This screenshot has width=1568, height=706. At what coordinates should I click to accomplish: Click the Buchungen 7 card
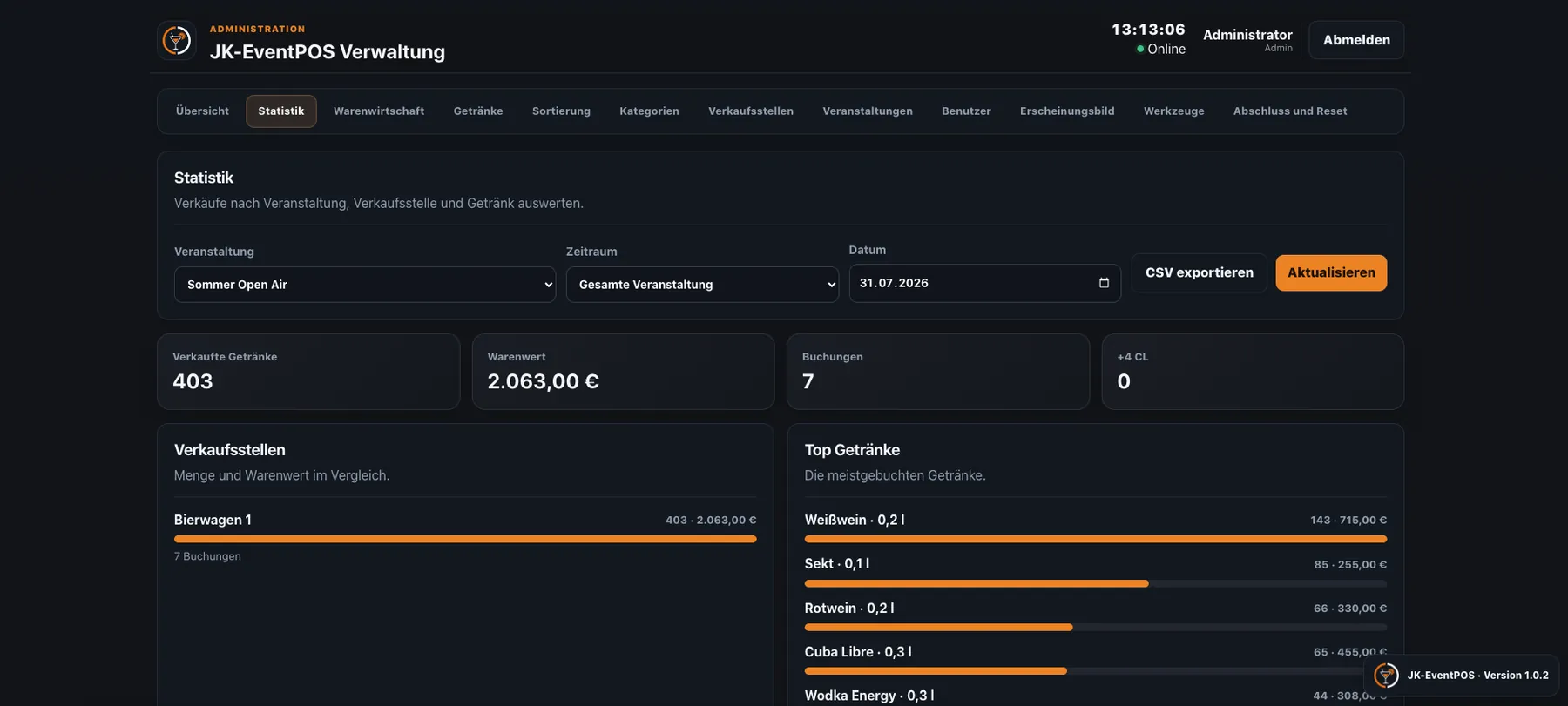pyautogui.click(x=938, y=372)
